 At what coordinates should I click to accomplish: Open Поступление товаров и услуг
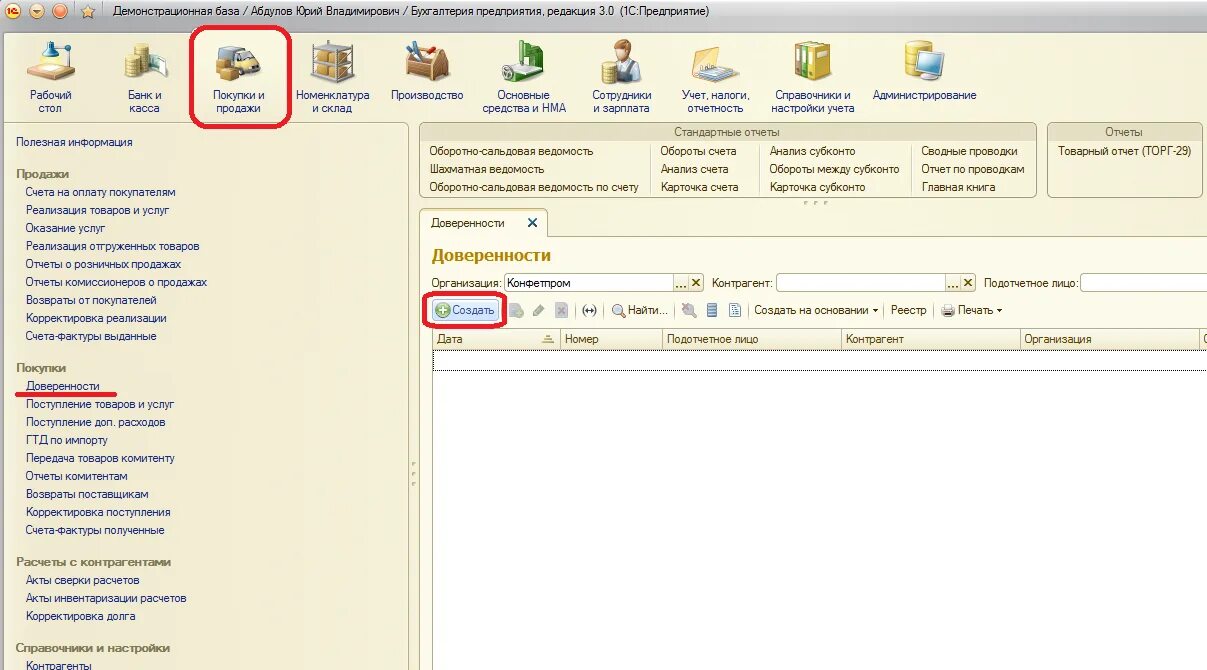coord(100,404)
